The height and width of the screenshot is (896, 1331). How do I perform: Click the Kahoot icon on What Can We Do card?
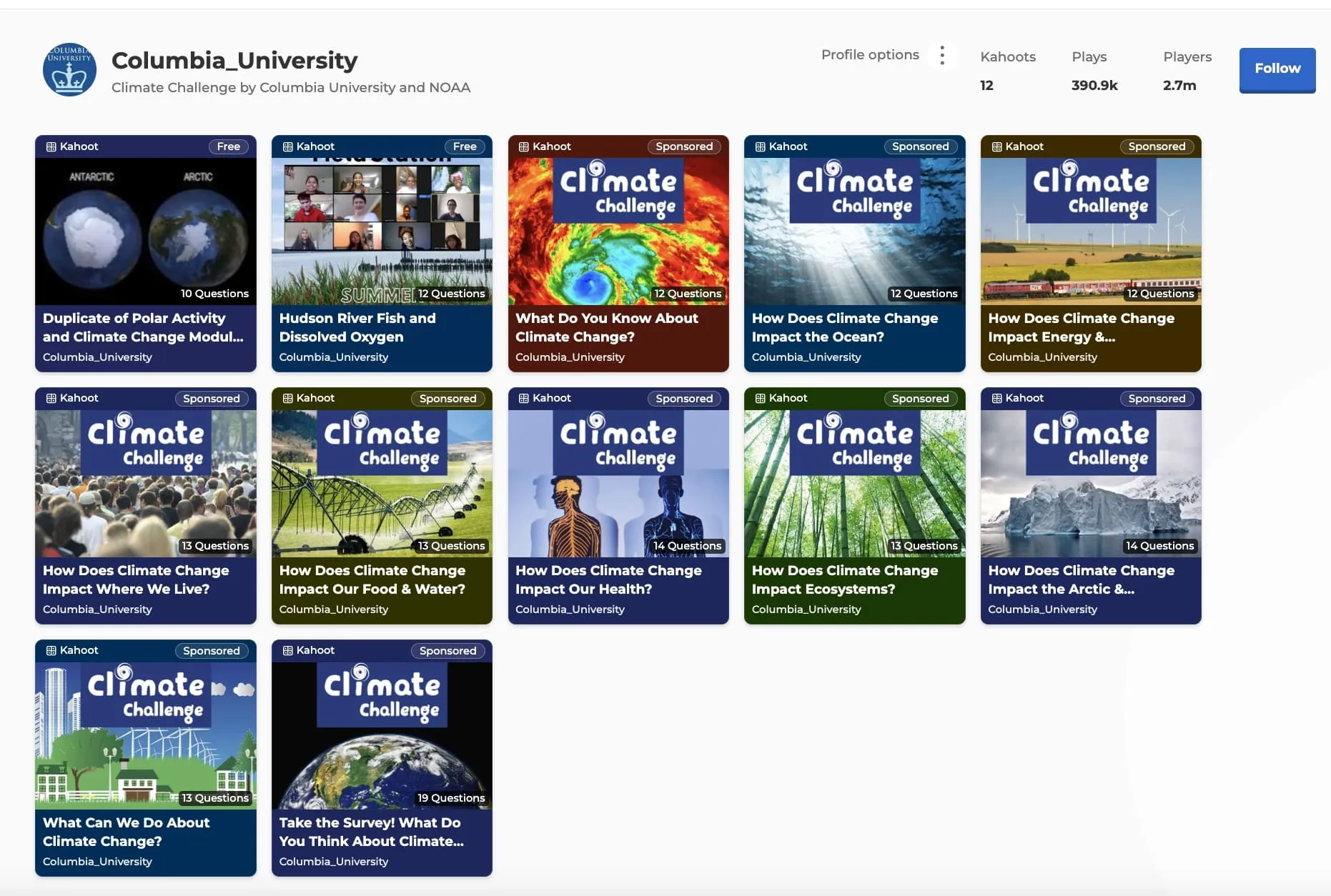51,651
